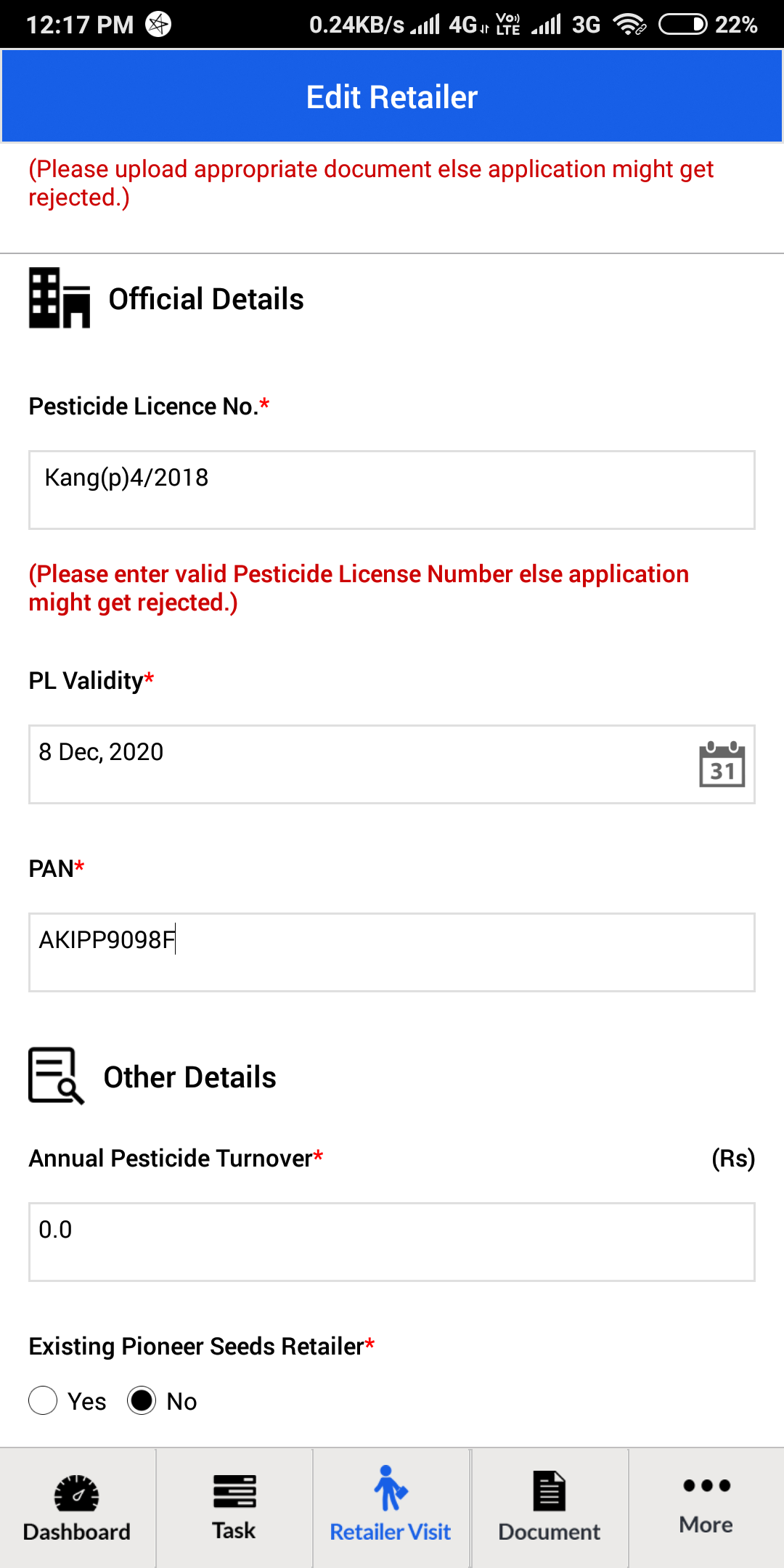The width and height of the screenshot is (784, 1568).
Task: Switch to the Document tab label
Action: [550, 1532]
